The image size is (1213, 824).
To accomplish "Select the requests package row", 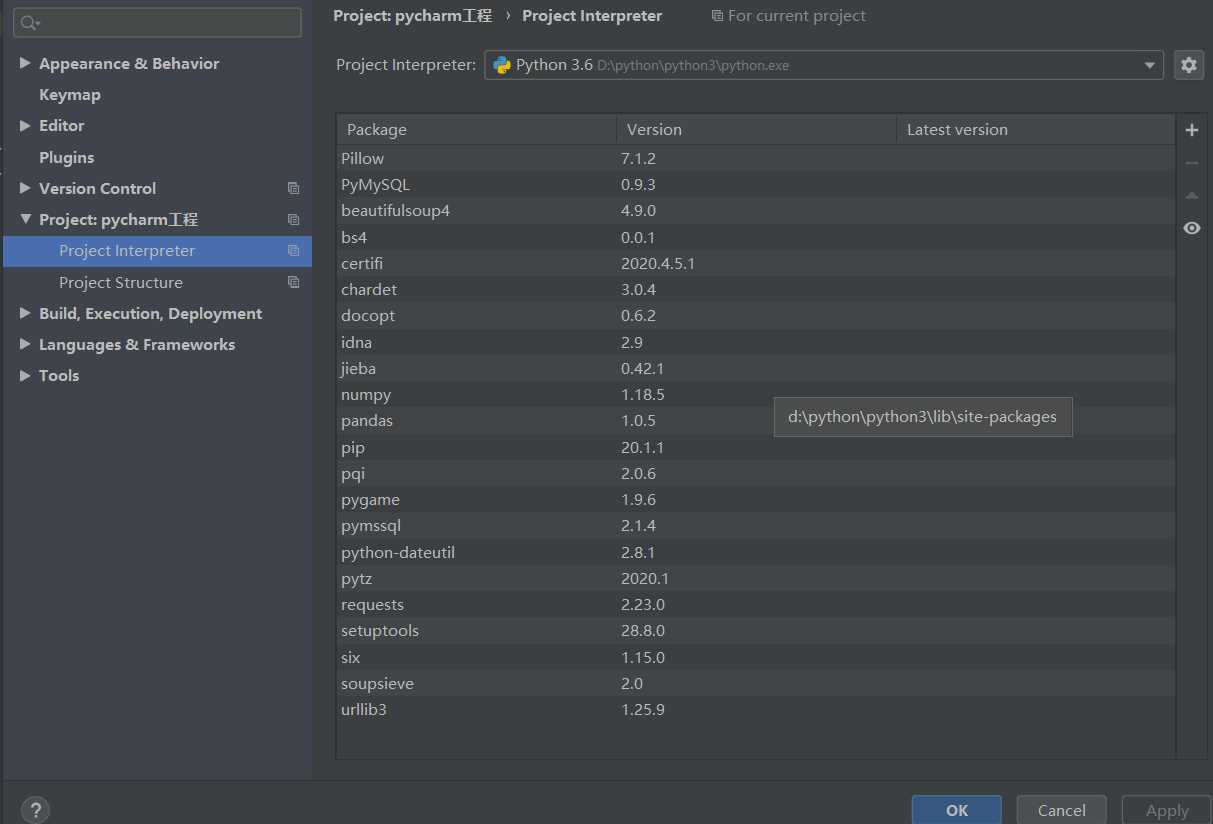I will coord(756,605).
